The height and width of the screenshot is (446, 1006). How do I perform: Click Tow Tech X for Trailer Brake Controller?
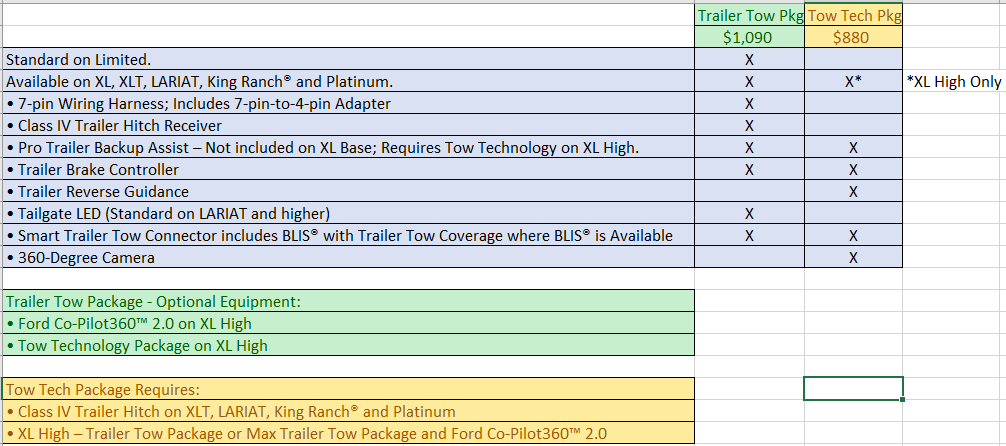[853, 169]
